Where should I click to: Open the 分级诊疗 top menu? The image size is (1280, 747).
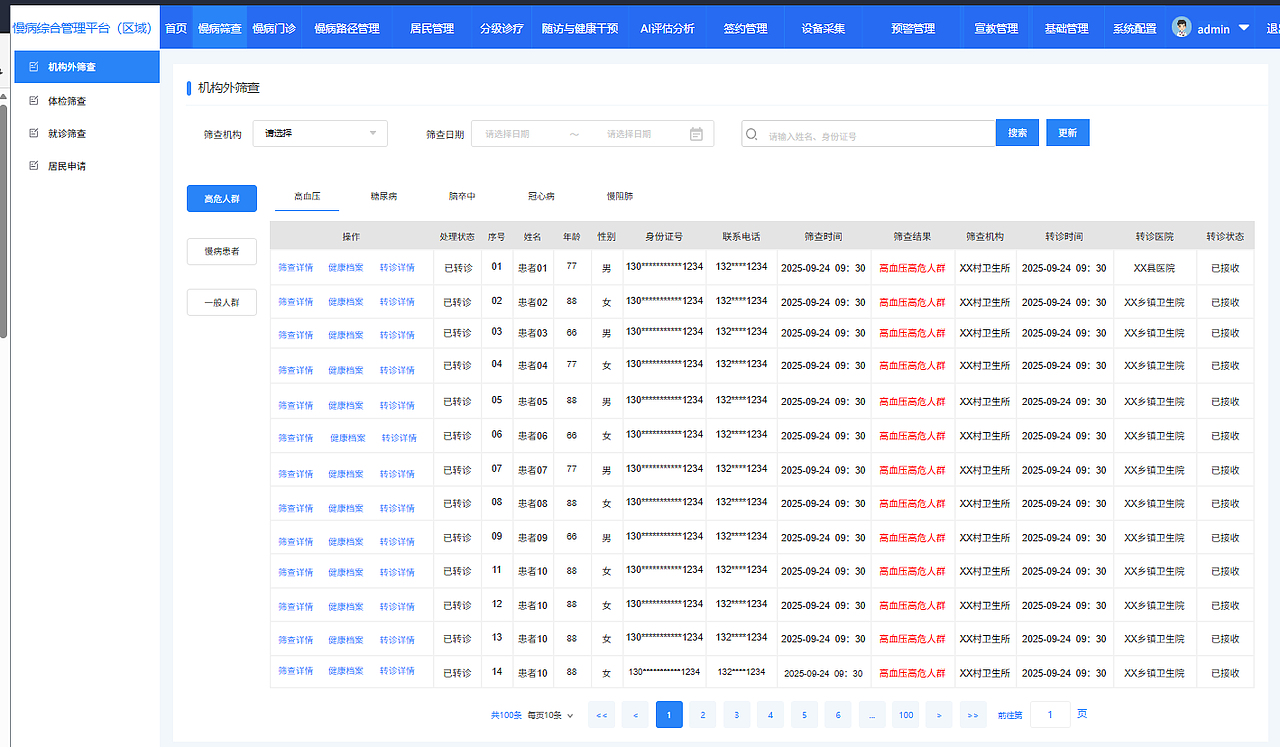501,28
